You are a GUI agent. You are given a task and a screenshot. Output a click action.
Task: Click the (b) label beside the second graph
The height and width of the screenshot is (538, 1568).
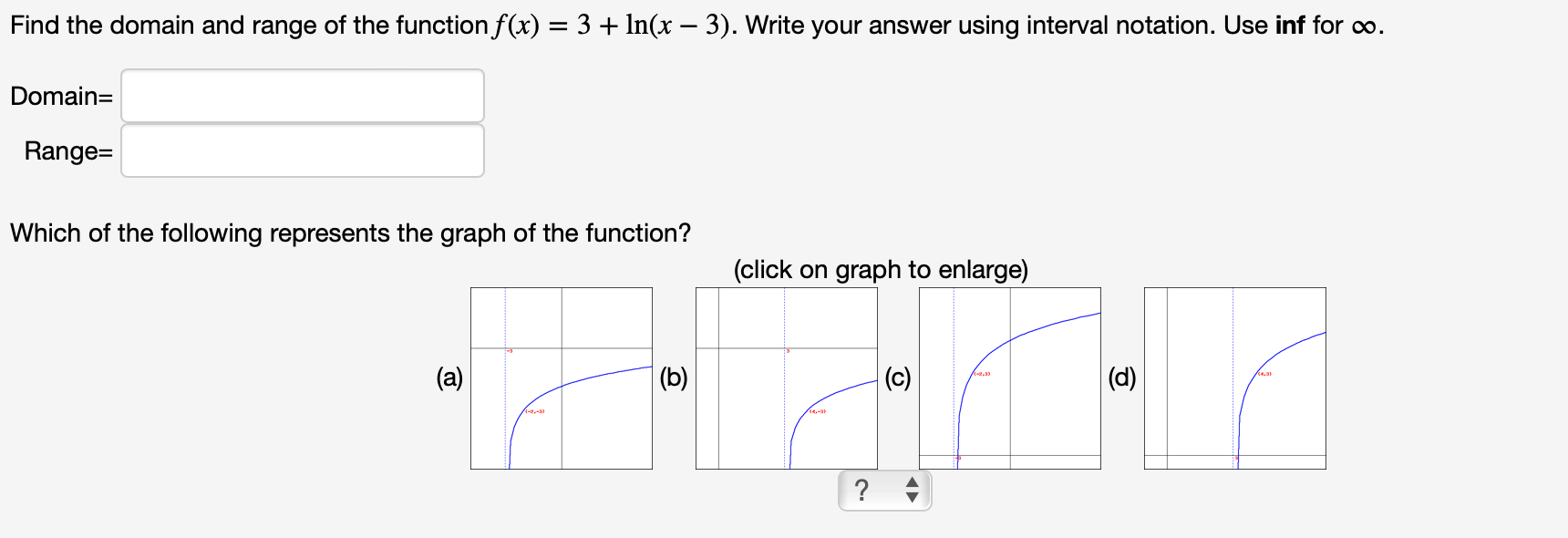(675, 377)
